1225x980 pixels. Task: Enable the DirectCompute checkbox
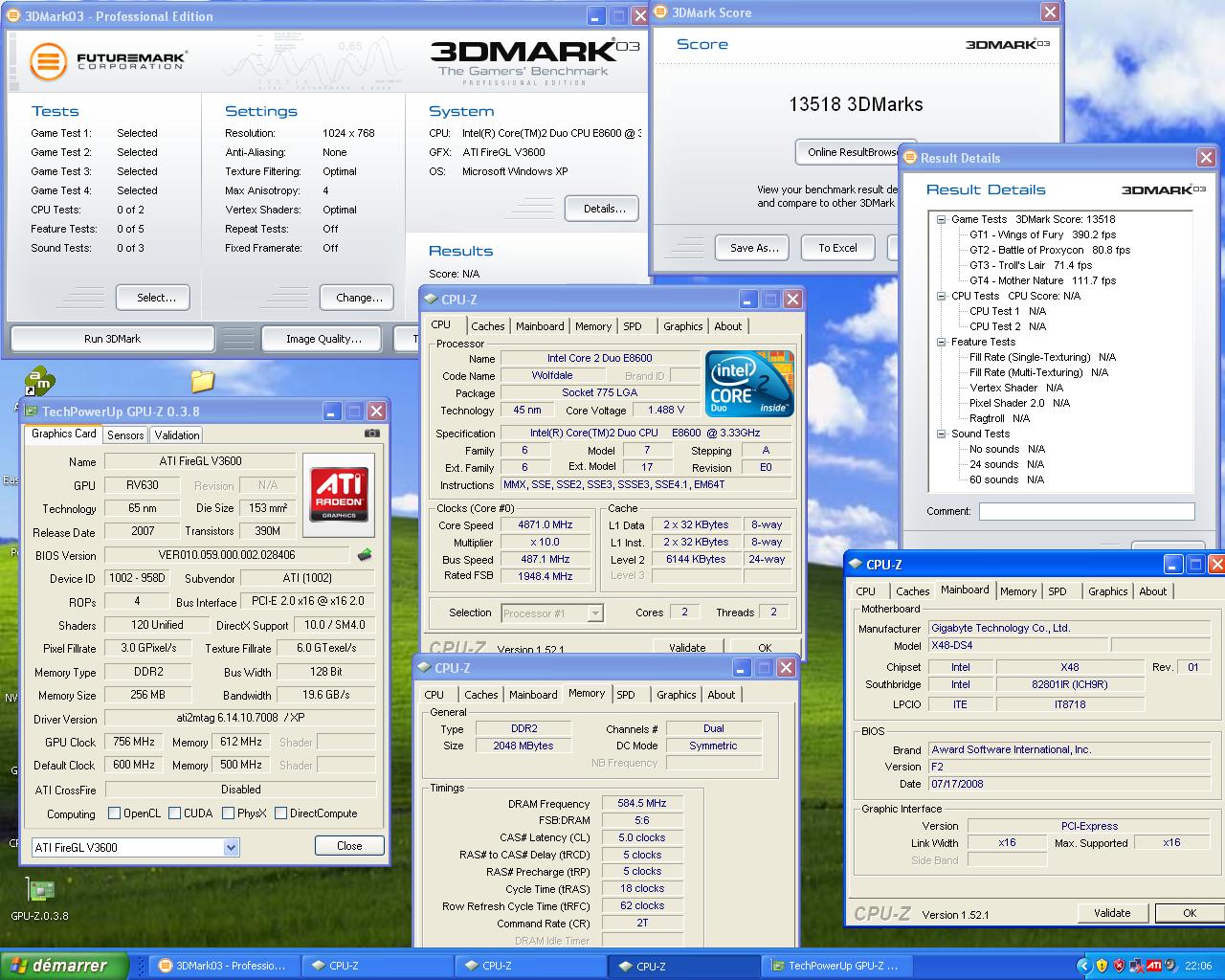[x=281, y=813]
